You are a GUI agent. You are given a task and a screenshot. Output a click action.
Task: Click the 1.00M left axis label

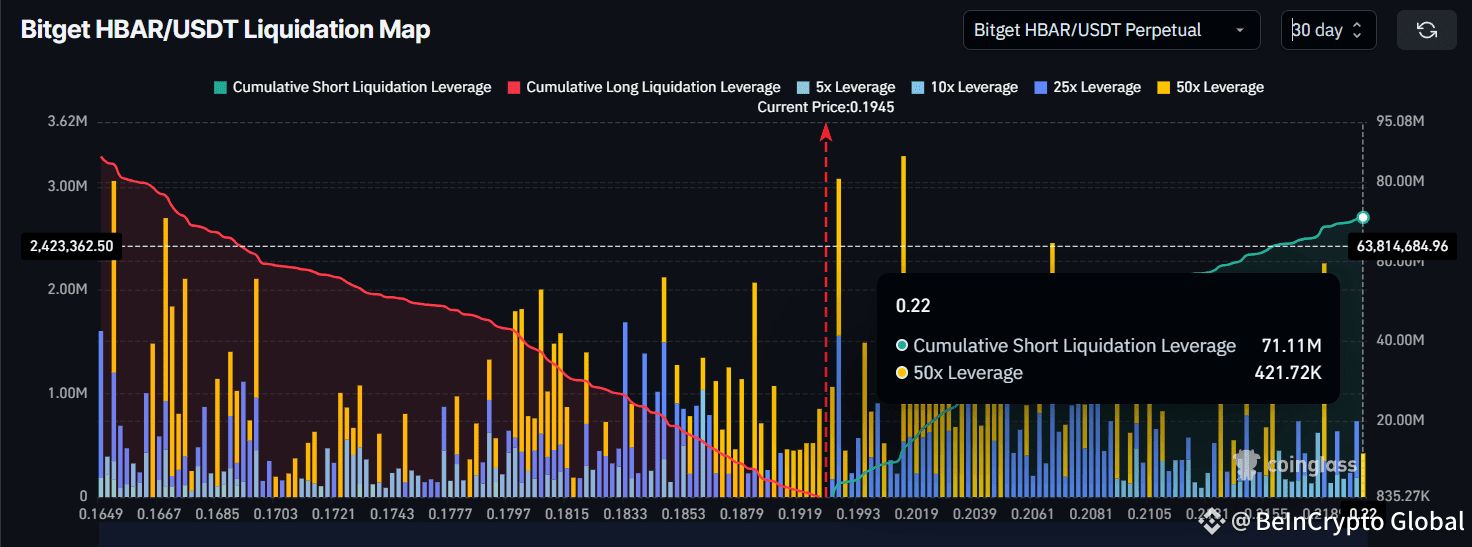click(67, 393)
